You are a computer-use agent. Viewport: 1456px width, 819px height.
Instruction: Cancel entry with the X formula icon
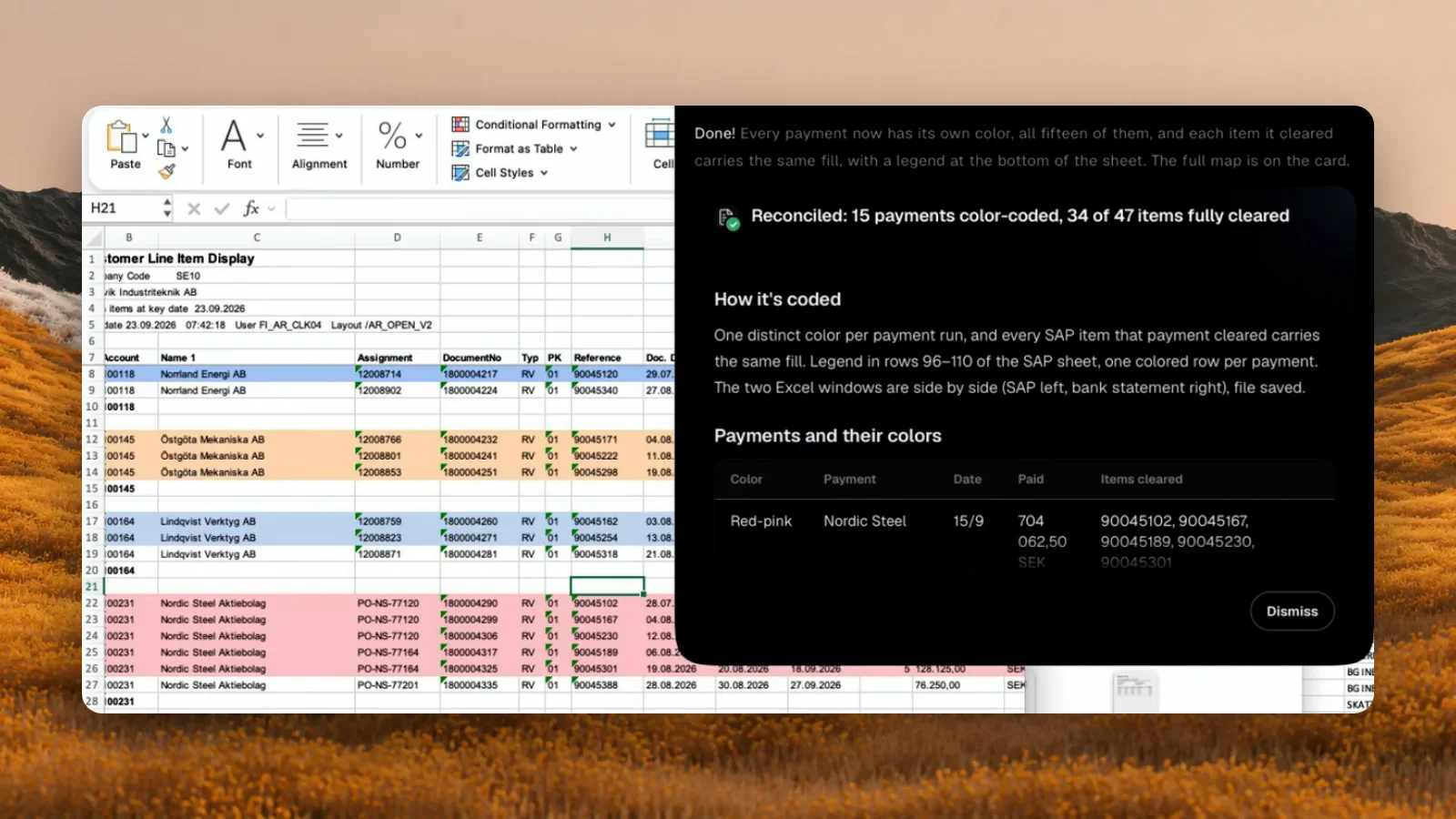point(194,208)
